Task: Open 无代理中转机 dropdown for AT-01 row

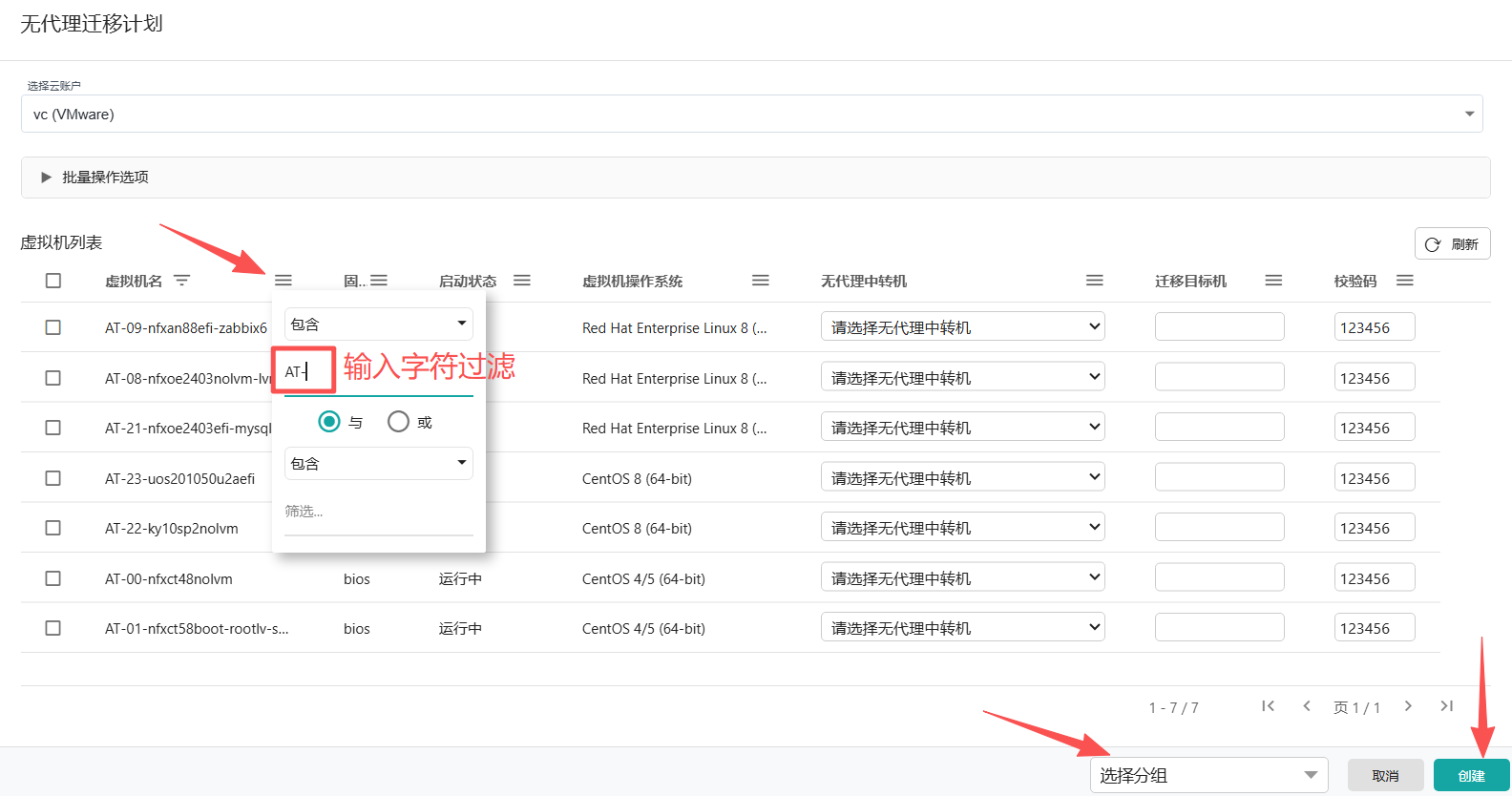Action: click(963, 627)
